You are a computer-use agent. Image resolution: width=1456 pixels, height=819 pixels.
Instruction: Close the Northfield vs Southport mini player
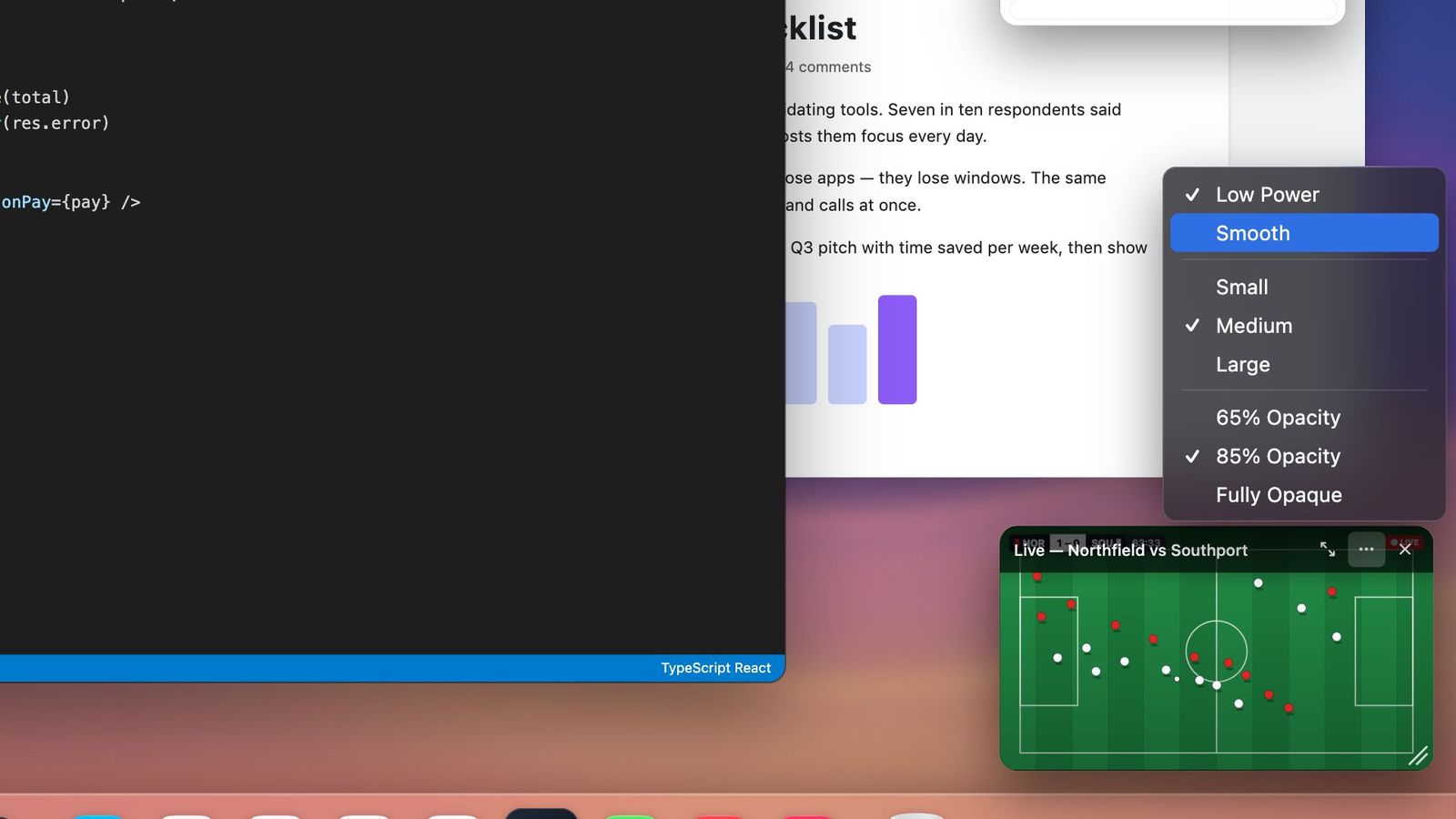[1405, 550]
